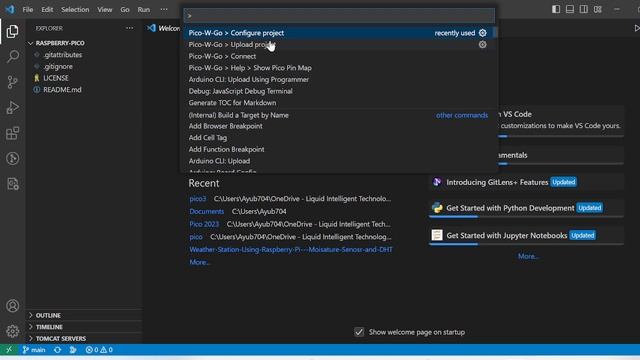Click the command palette input field
The image size is (640, 360).
coord(339,16)
